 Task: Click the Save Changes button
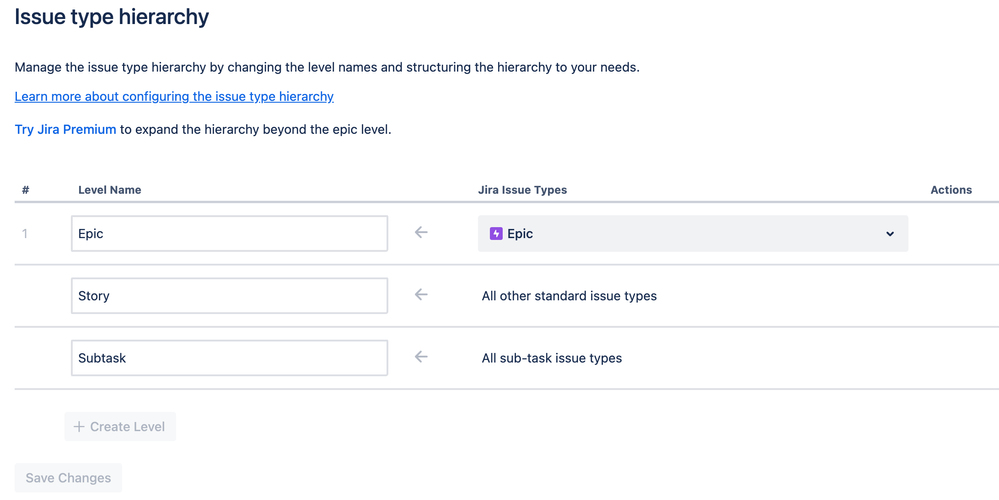[x=68, y=478]
